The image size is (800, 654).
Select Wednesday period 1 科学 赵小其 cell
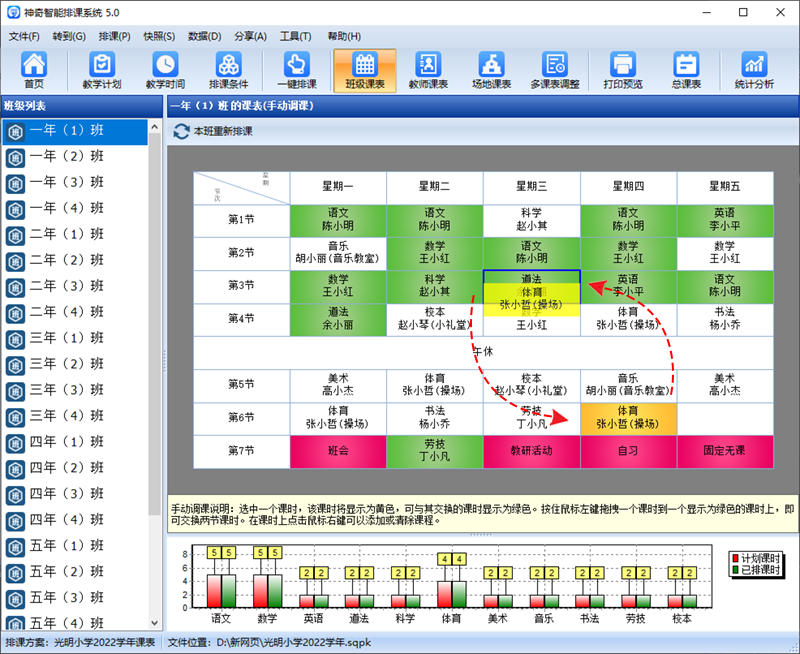pos(531,220)
